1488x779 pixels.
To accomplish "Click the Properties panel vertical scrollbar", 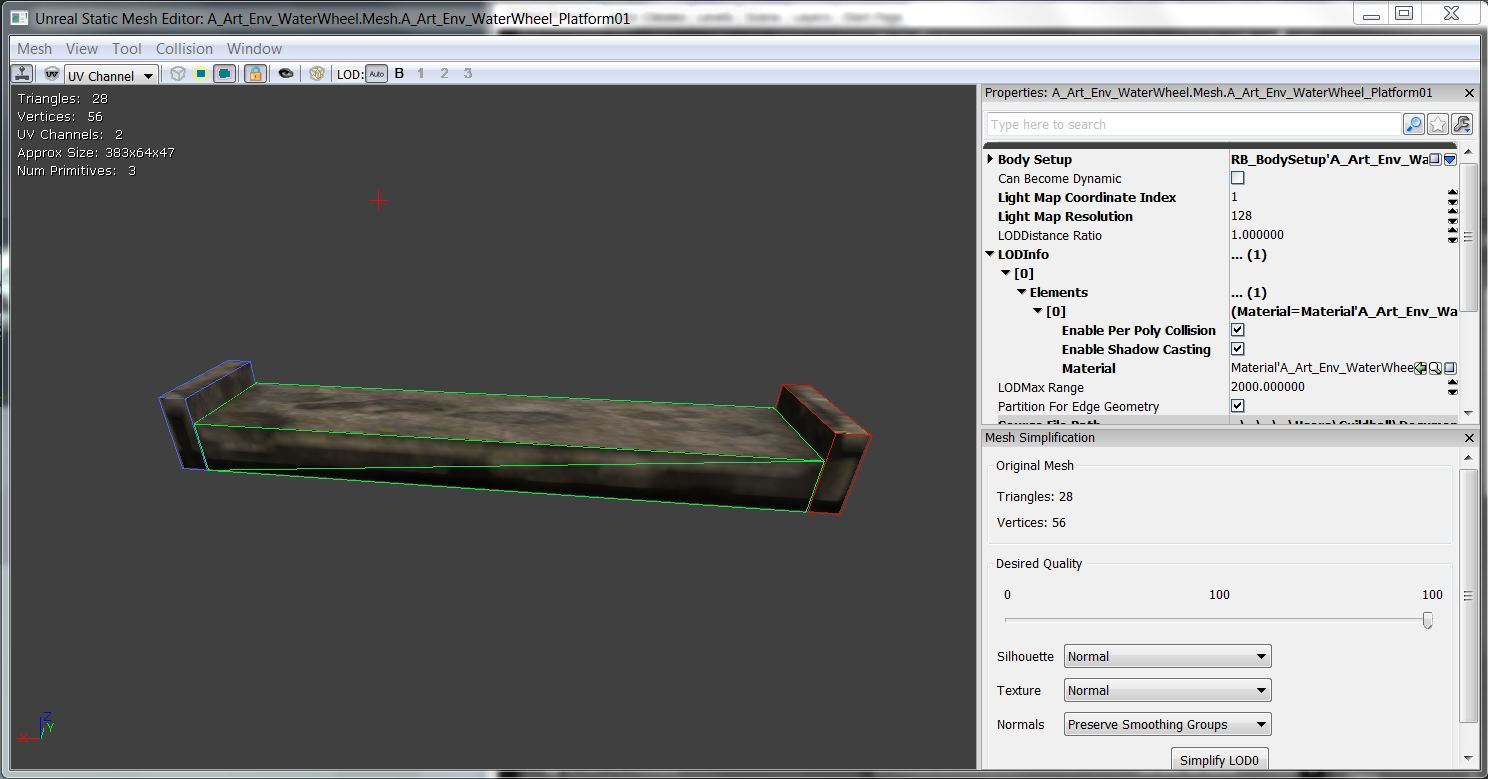I will (x=1468, y=236).
